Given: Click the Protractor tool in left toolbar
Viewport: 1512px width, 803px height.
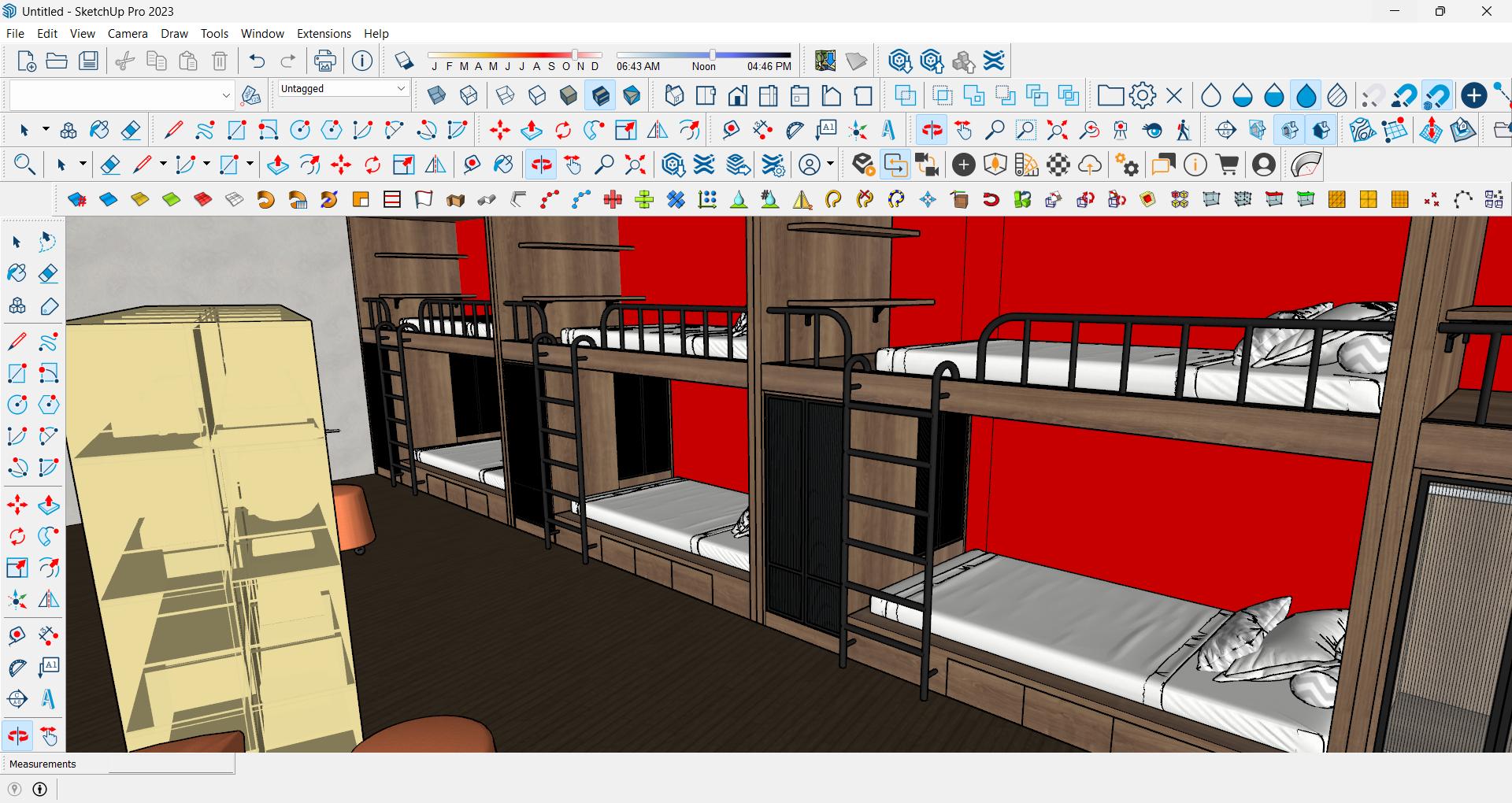Looking at the screenshot, I should coord(17,667).
